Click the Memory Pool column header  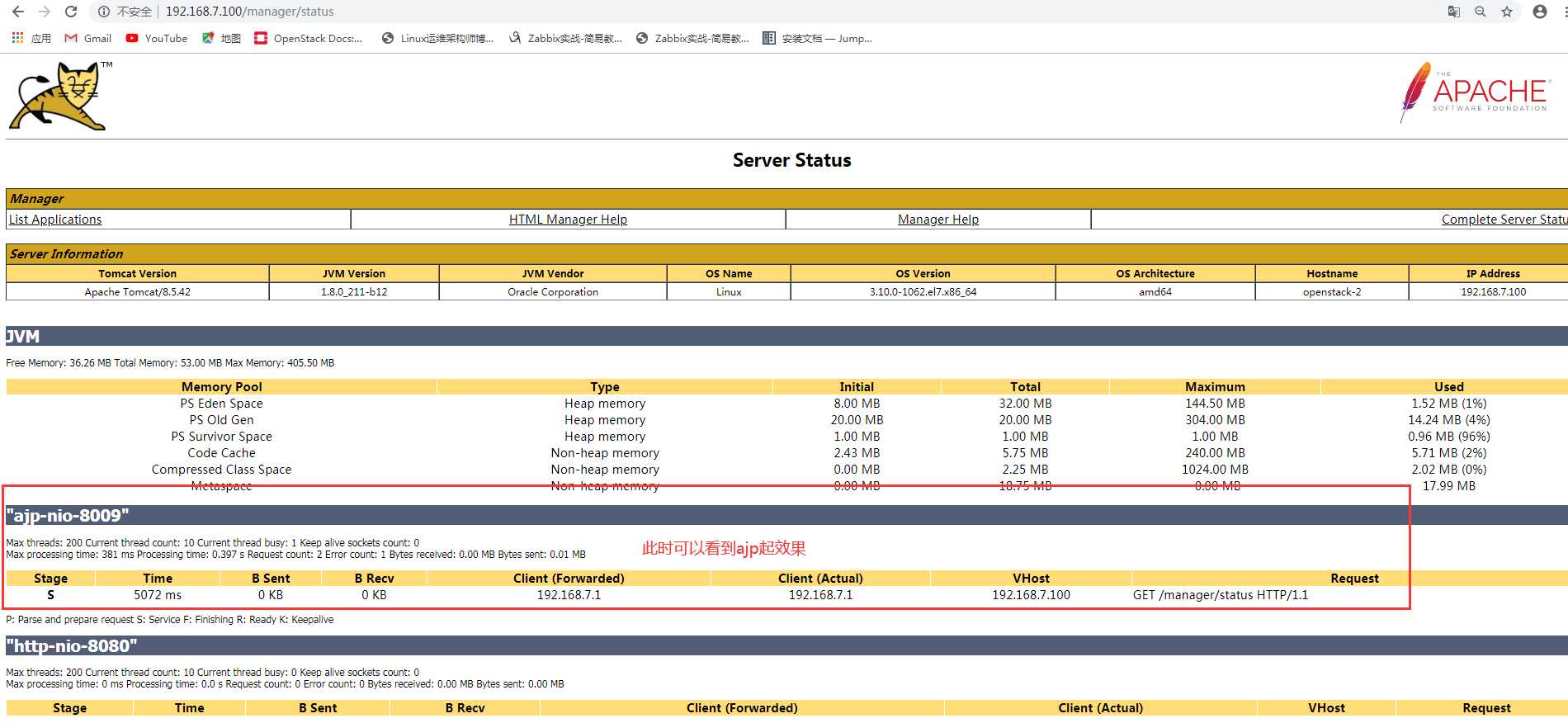tap(221, 387)
